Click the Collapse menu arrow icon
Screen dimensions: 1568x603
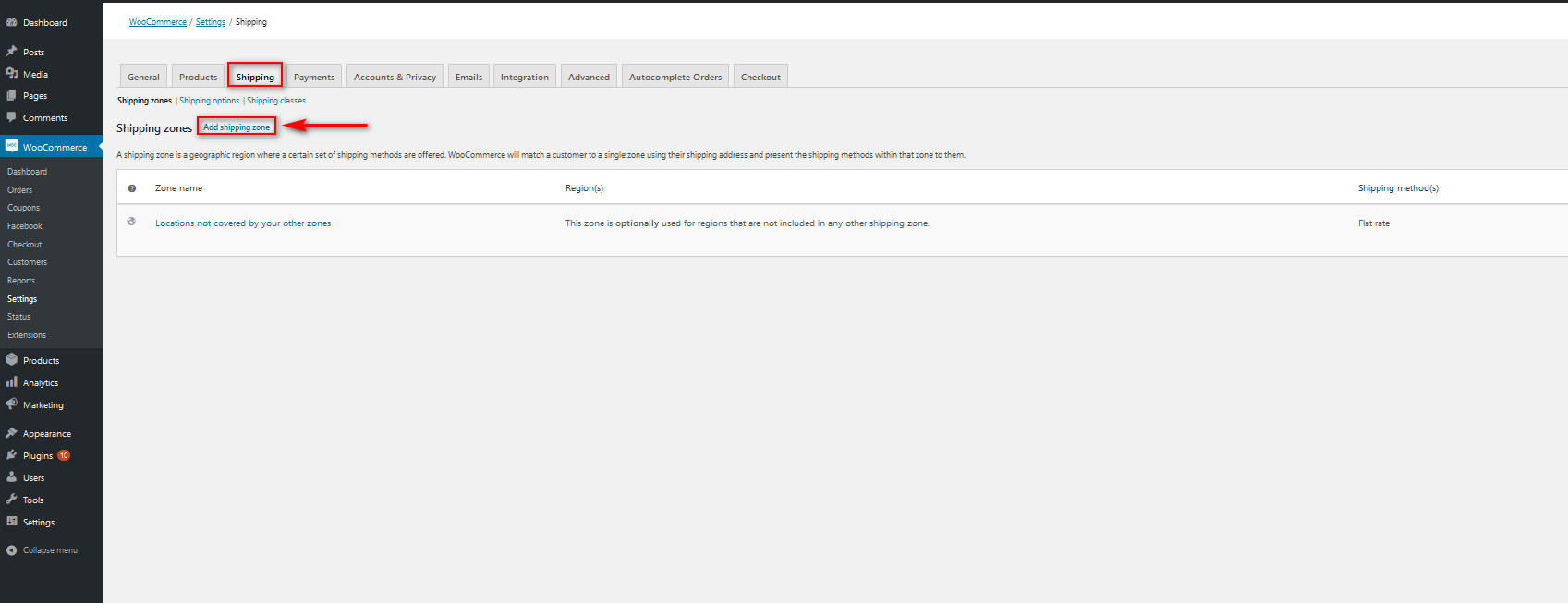12,550
